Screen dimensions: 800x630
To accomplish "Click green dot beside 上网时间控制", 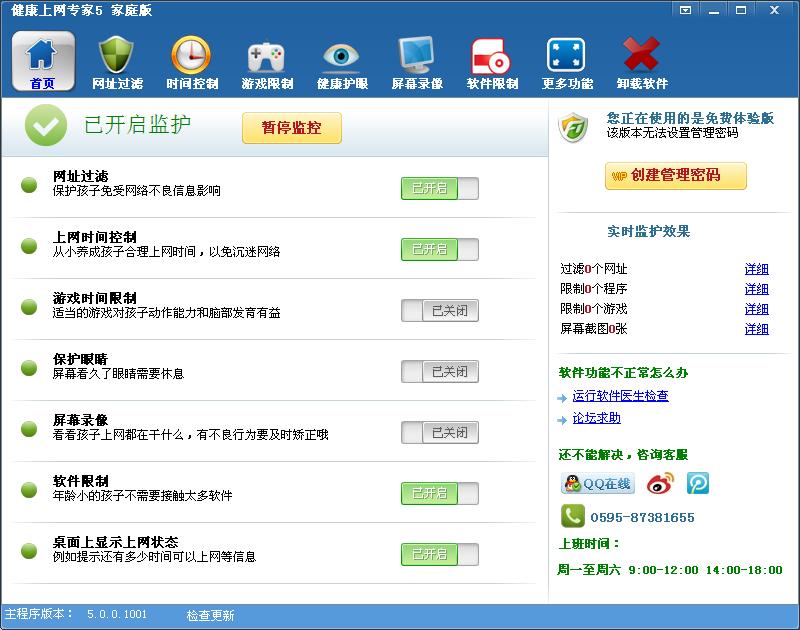I will (29, 246).
